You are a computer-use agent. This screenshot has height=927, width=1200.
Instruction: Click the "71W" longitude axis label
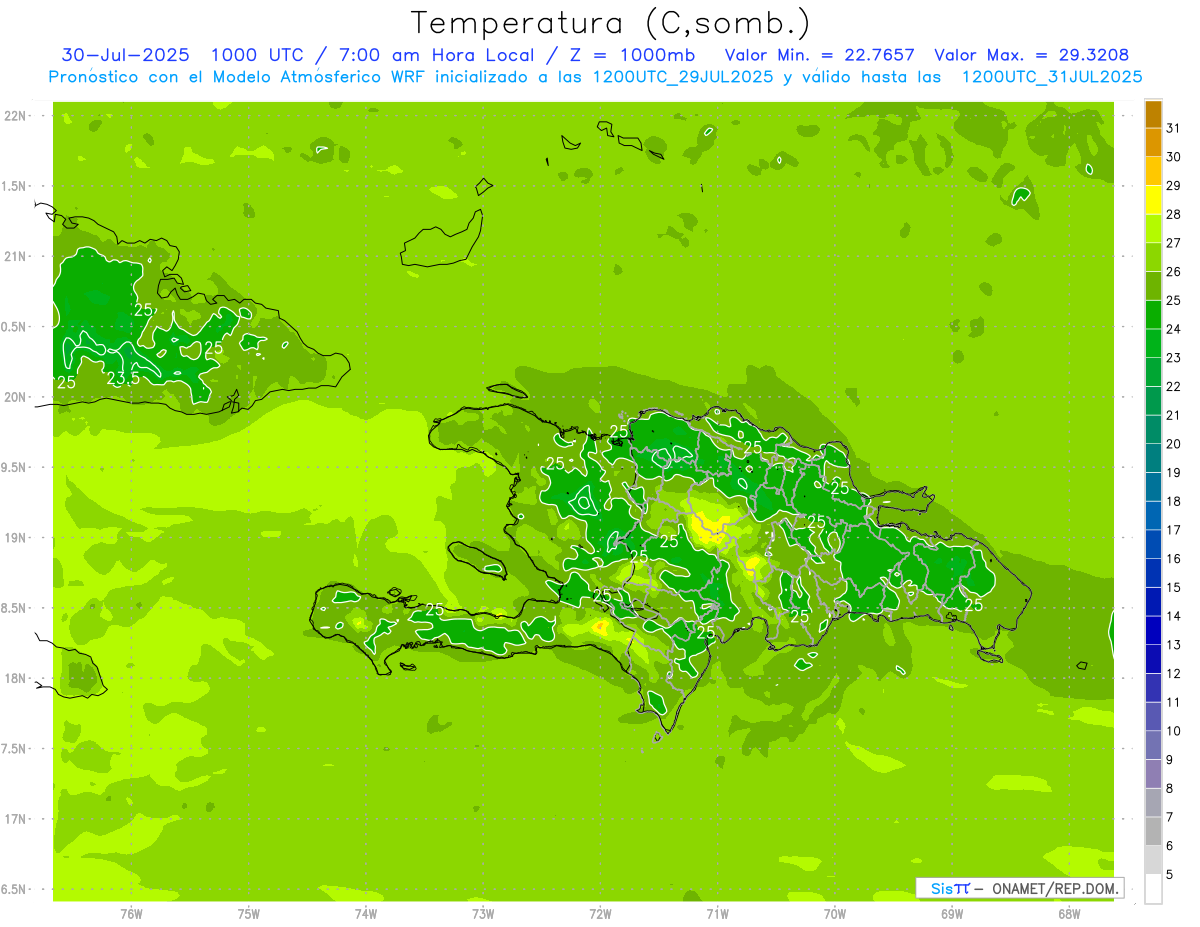[717, 914]
